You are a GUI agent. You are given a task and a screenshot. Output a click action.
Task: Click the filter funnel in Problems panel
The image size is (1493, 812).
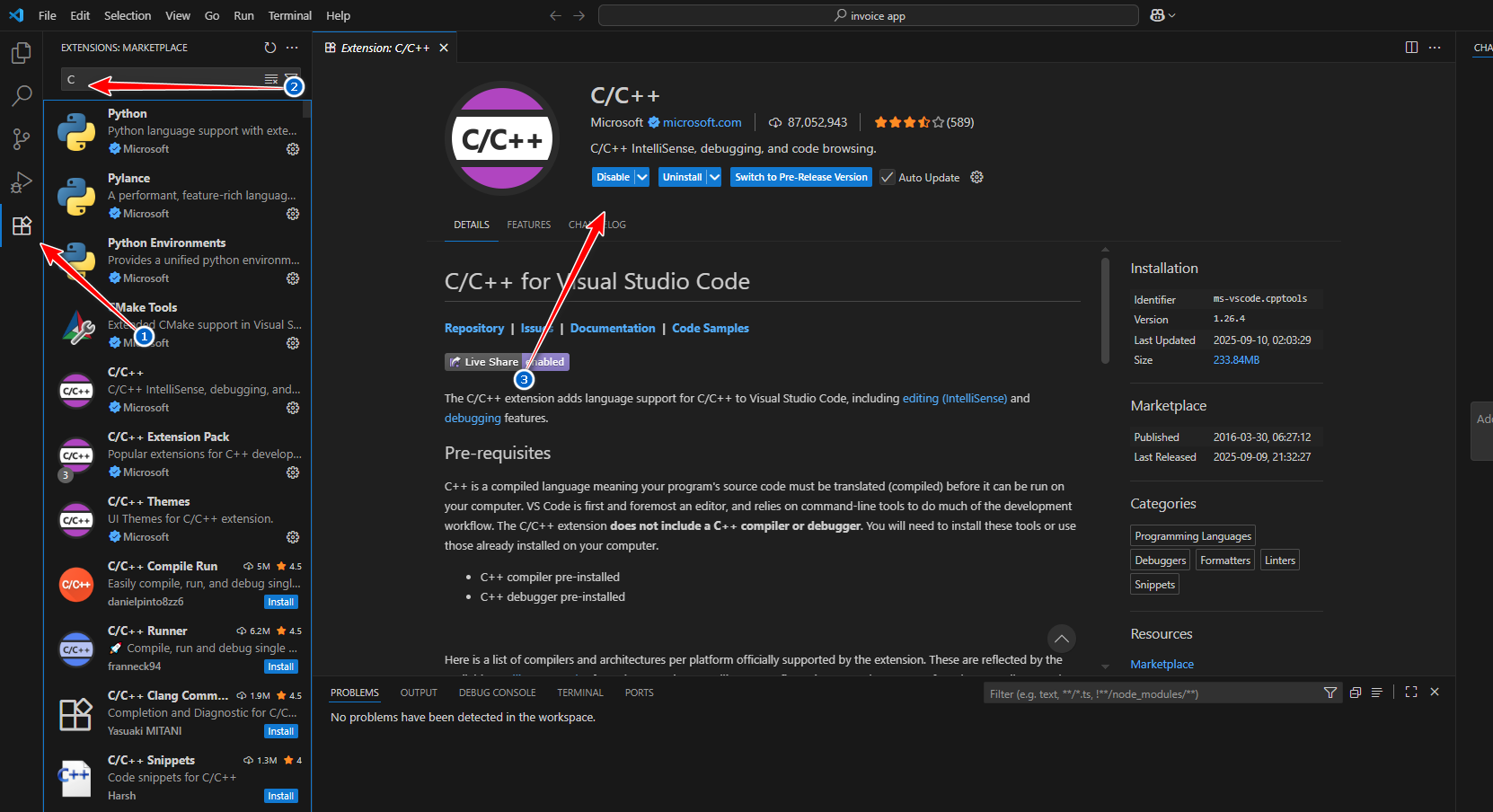tap(1330, 693)
